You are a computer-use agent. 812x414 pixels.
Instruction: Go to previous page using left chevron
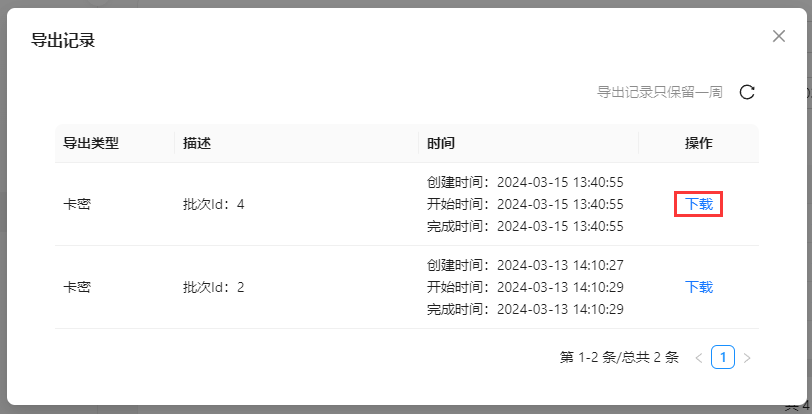click(x=699, y=358)
